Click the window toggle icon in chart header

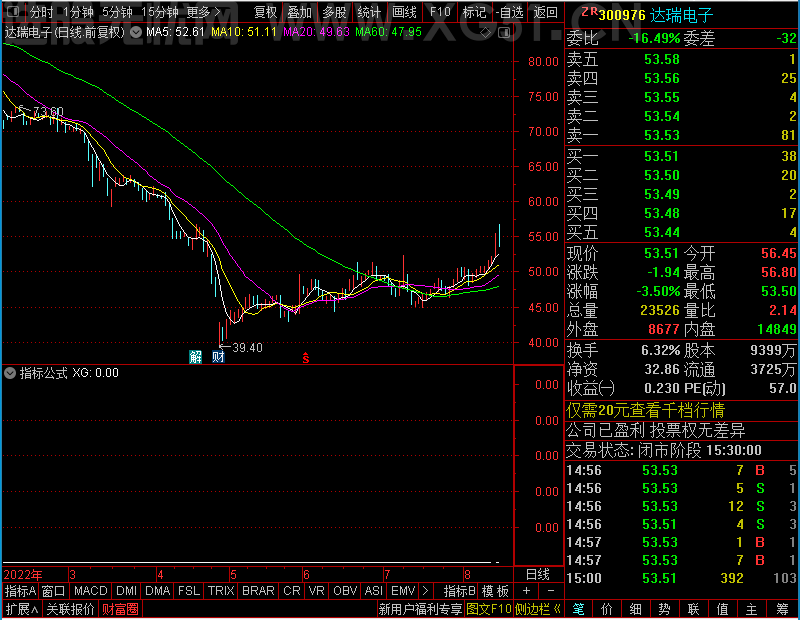(504, 33)
